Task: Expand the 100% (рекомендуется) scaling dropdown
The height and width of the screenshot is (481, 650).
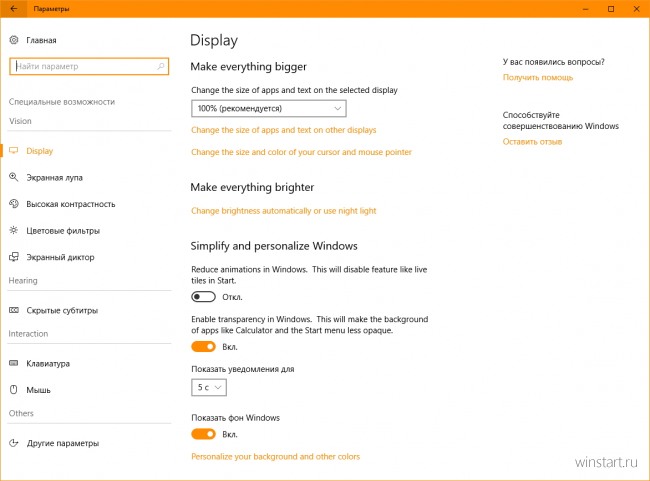Action: pyautogui.click(x=269, y=109)
